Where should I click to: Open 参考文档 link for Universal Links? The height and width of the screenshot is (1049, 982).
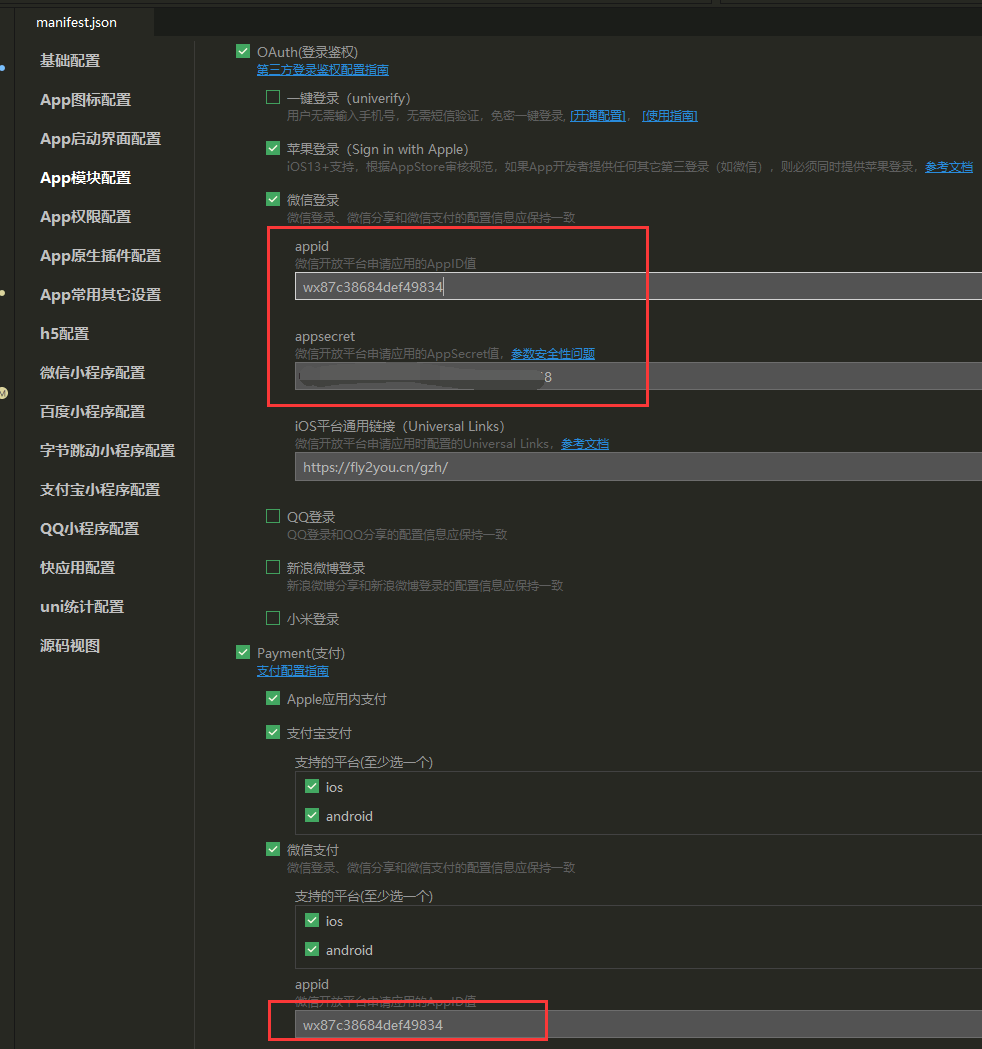(x=585, y=444)
